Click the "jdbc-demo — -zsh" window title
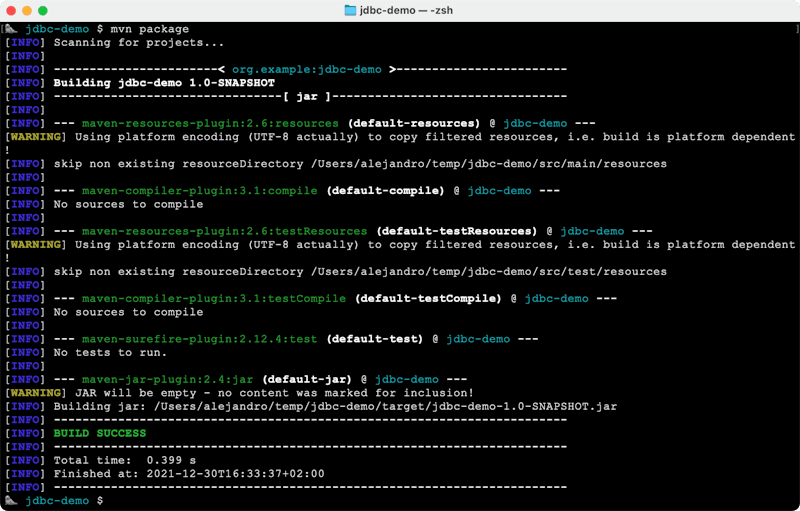 point(408,10)
